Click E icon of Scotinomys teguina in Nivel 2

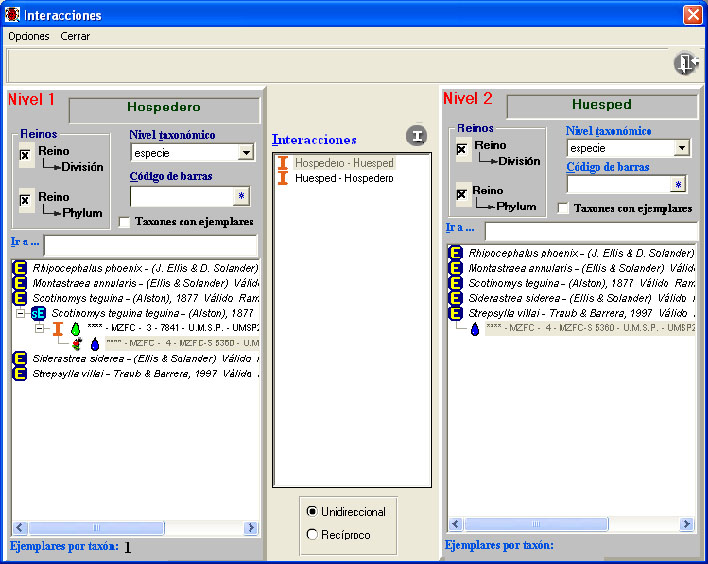(456, 283)
